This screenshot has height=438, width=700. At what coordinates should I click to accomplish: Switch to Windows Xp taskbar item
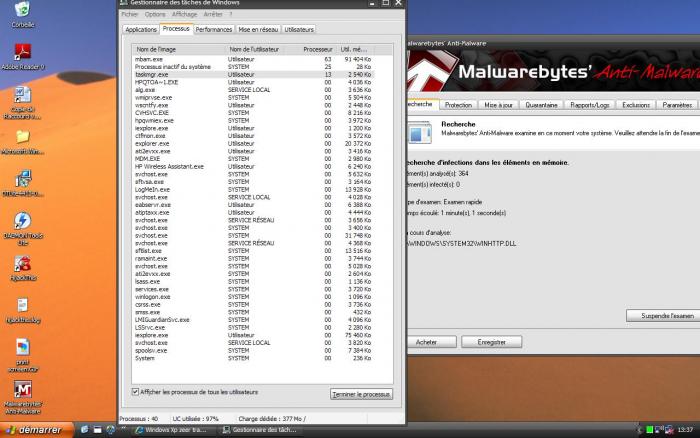point(173,430)
